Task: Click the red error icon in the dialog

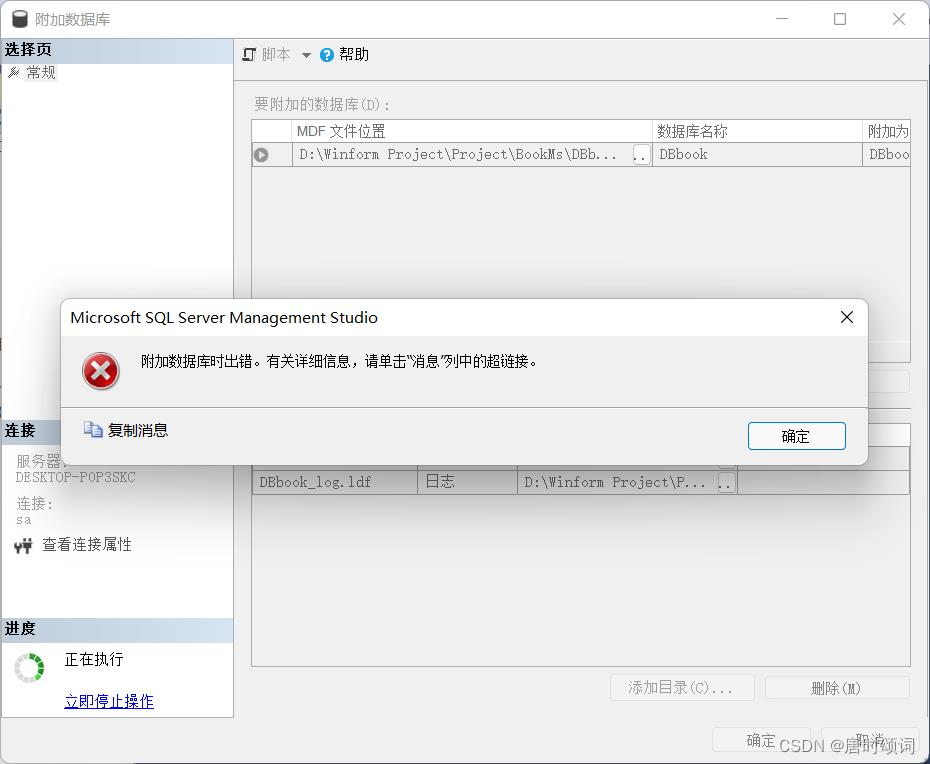Action: coord(101,371)
